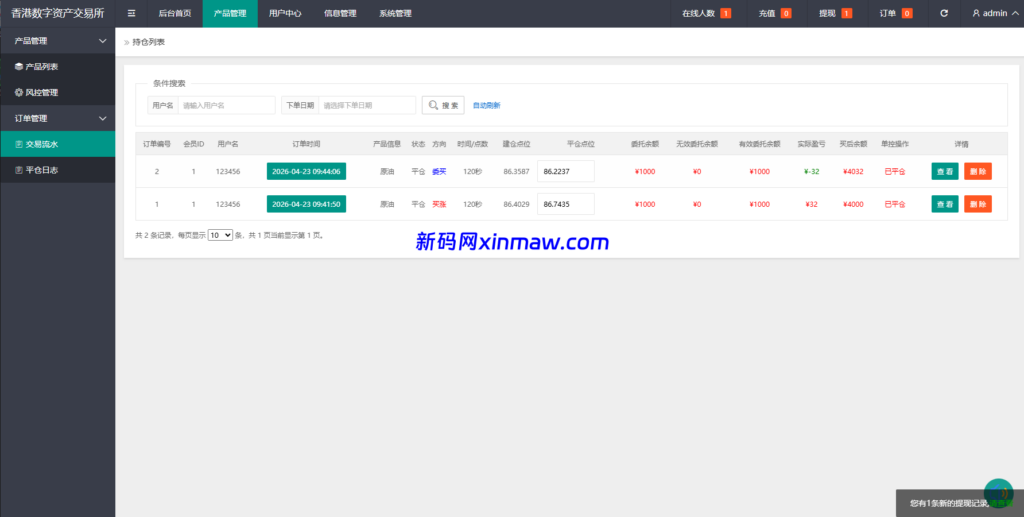This screenshot has width=1024, height=517.
Task: Click 删除 for order 1
Action: (978, 204)
